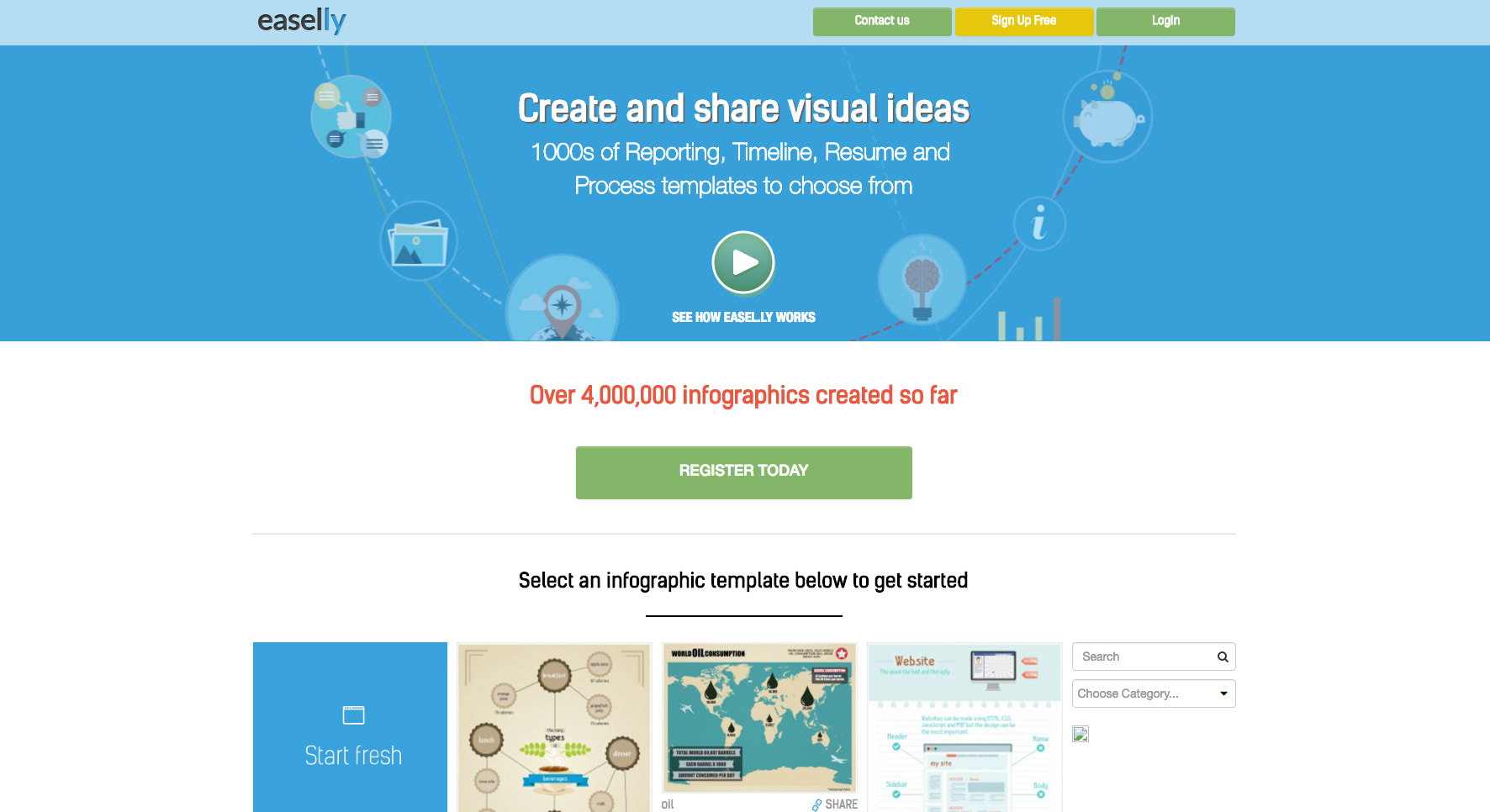Screen dimensions: 1490x812
Task: Click the Login button
Action: [x=1165, y=21]
